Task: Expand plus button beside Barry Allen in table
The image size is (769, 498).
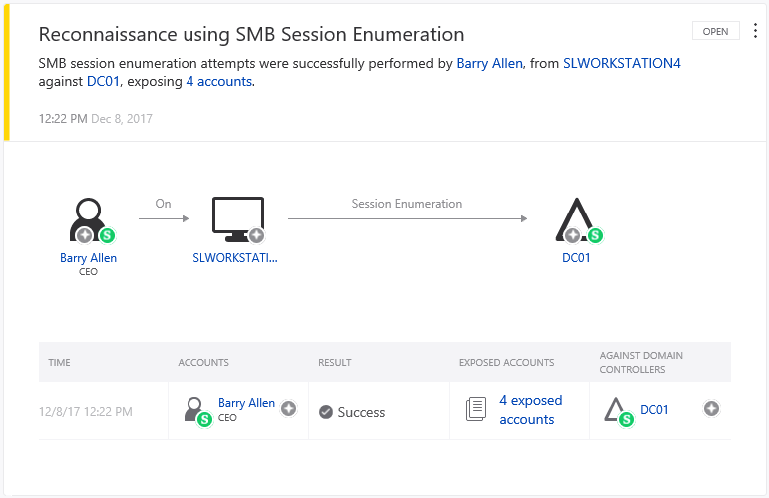Action: click(289, 408)
